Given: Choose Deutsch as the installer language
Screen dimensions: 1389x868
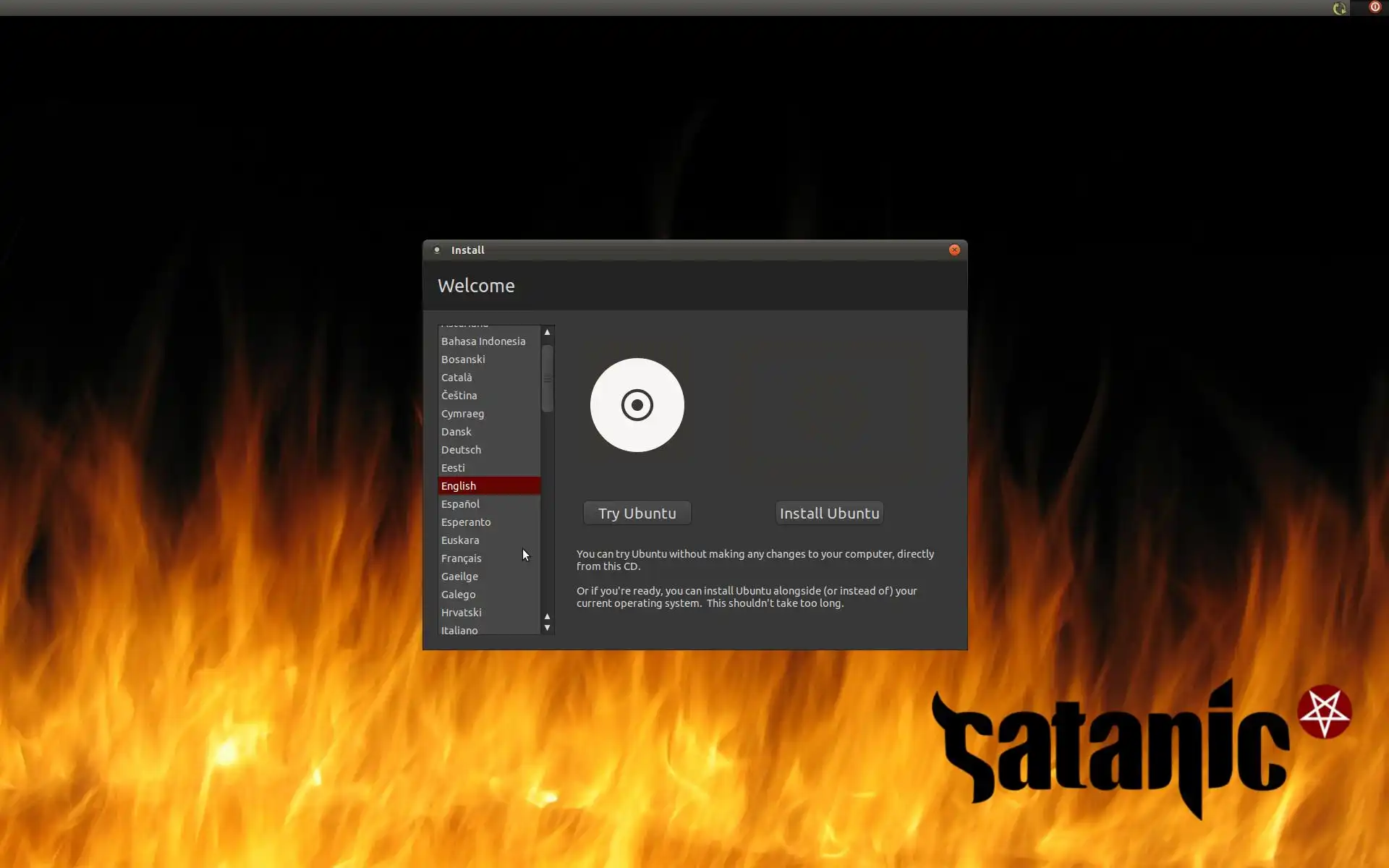Looking at the screenshot, I should (461, 450).
